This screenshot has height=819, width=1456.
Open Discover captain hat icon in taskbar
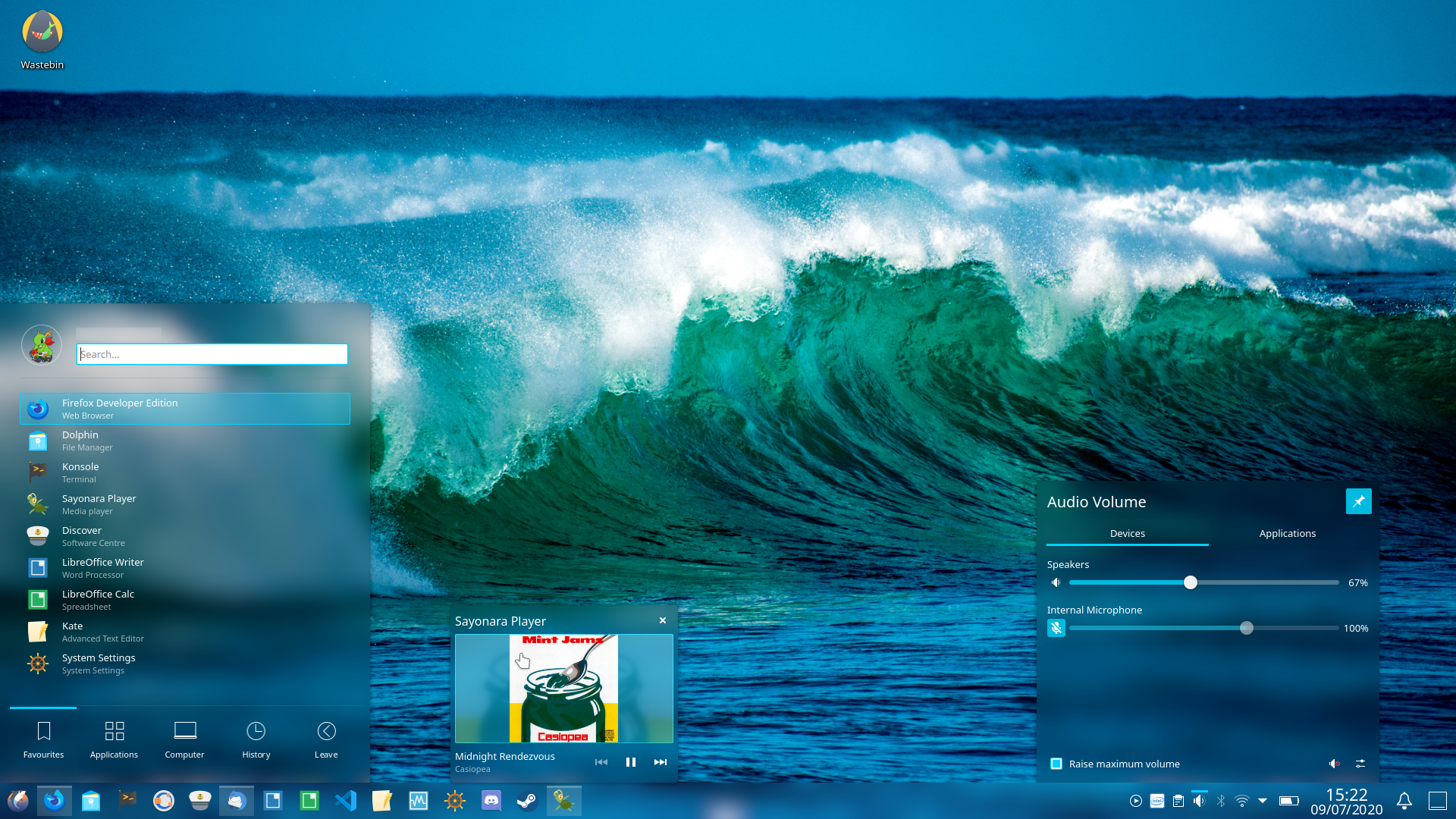pos(200,801)
